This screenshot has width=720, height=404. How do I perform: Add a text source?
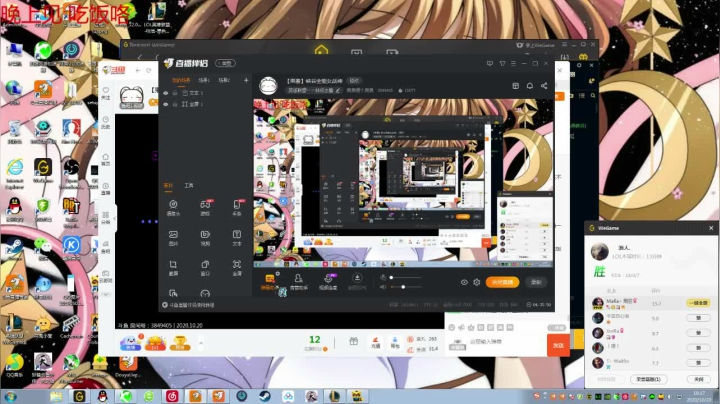pyautogui.click(x=237, y=238)
